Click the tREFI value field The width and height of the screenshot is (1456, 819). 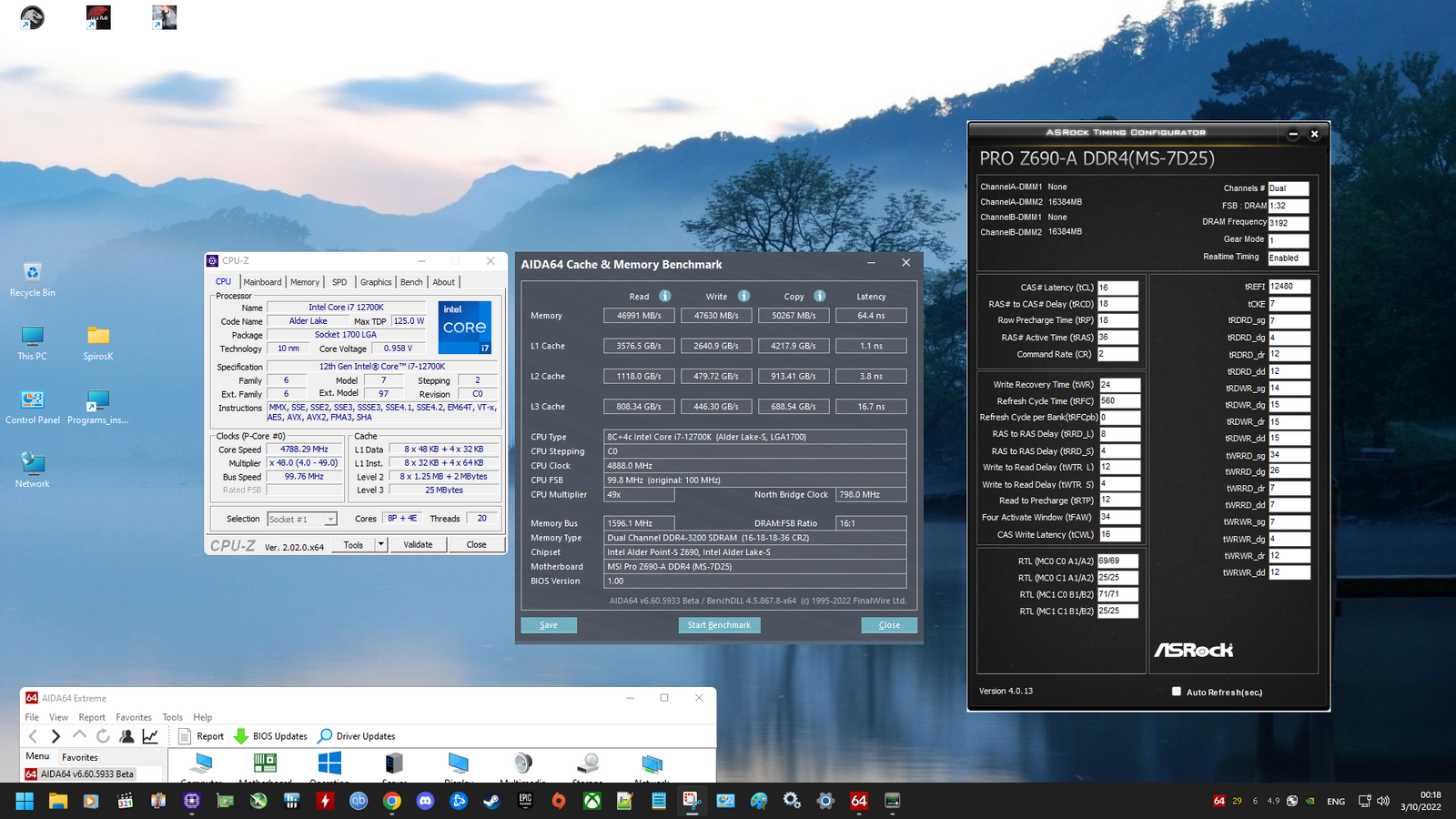click(1289, 287)
